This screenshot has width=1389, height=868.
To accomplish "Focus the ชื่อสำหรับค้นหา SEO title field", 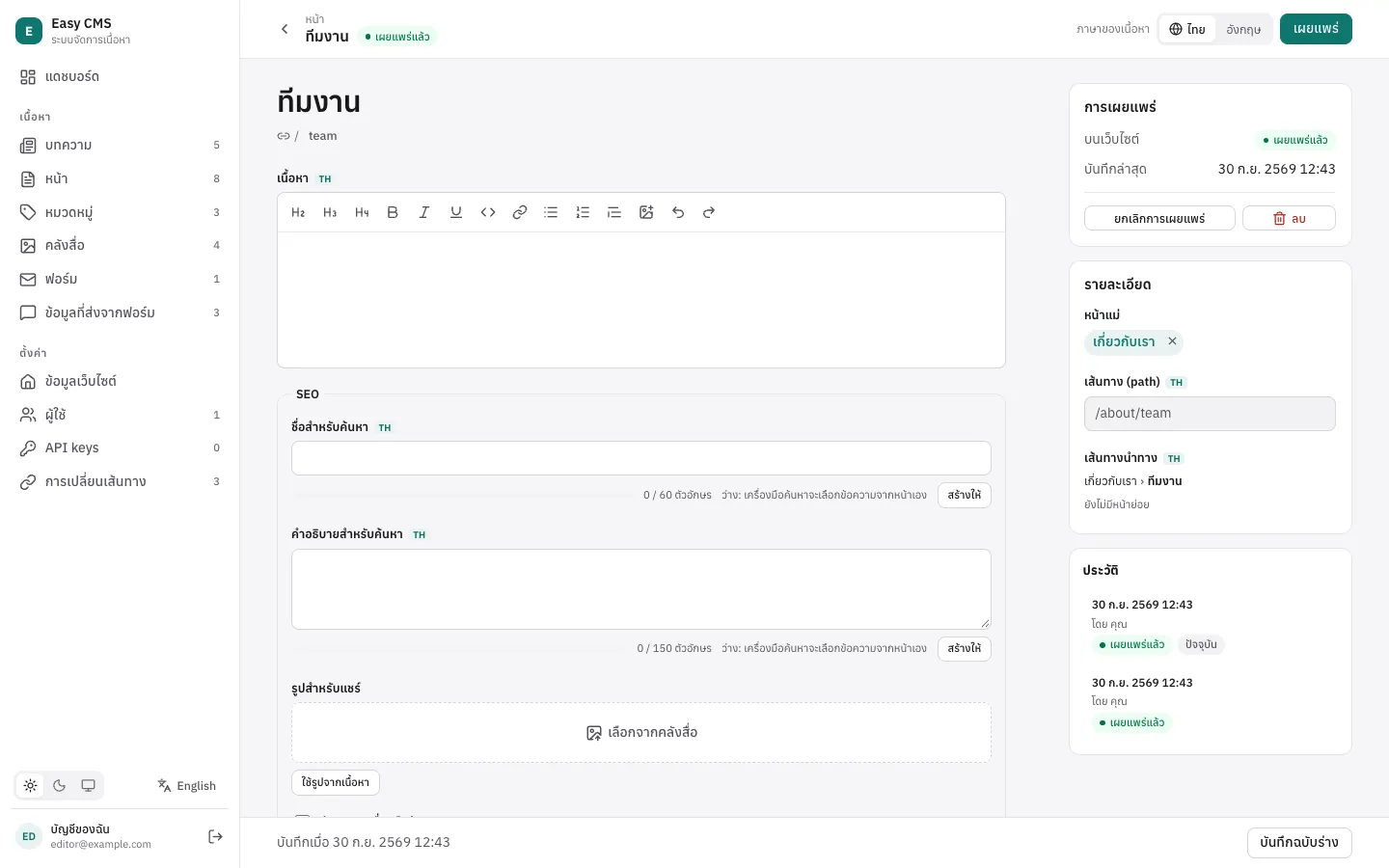I will pyautogui.click(x=641, y=458).
